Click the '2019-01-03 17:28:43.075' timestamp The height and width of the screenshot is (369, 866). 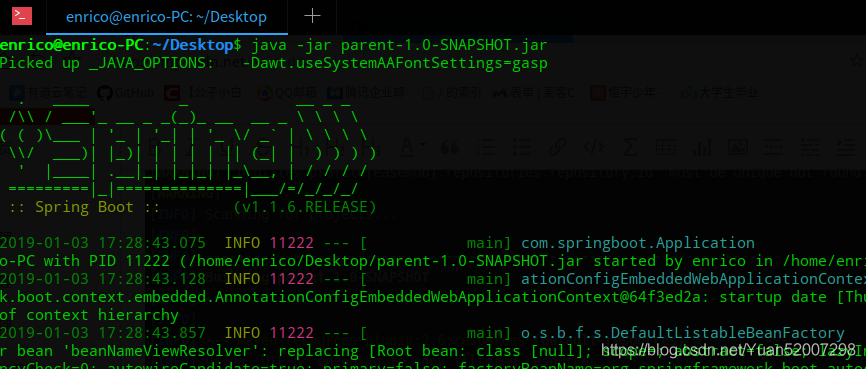point(103,243)
